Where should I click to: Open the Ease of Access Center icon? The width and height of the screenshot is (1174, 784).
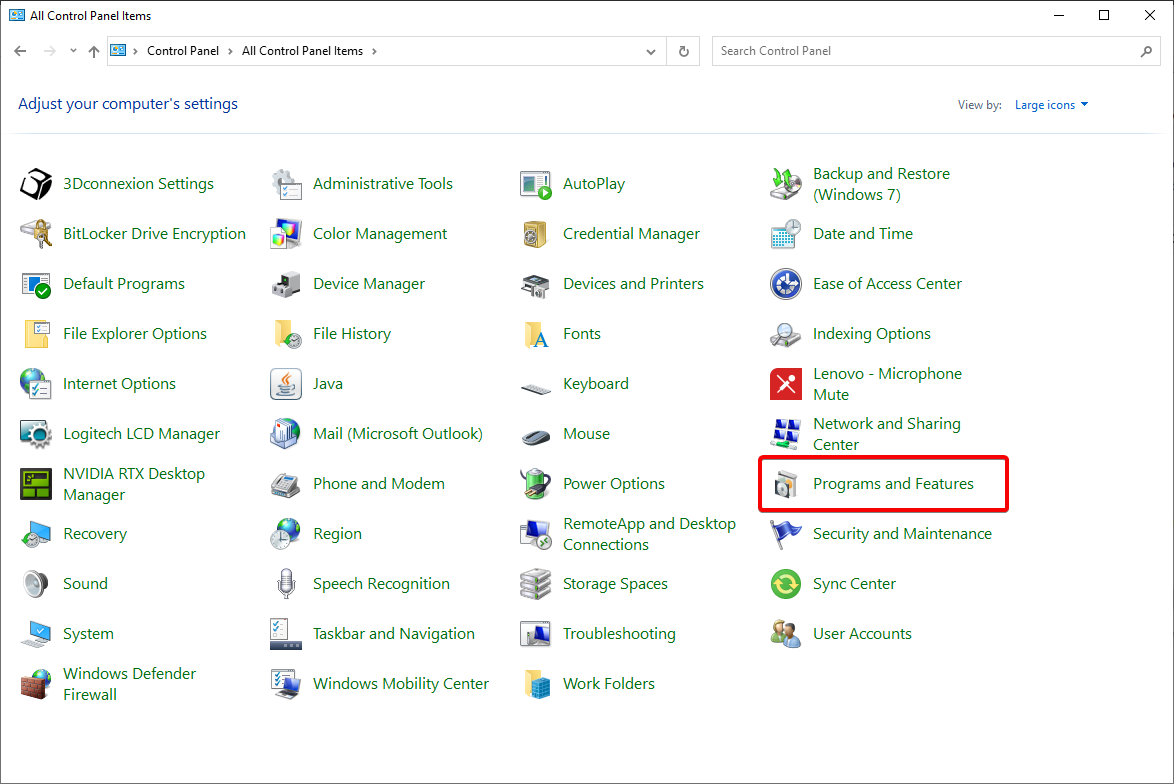pyautogui.click(x=786, y=284)
